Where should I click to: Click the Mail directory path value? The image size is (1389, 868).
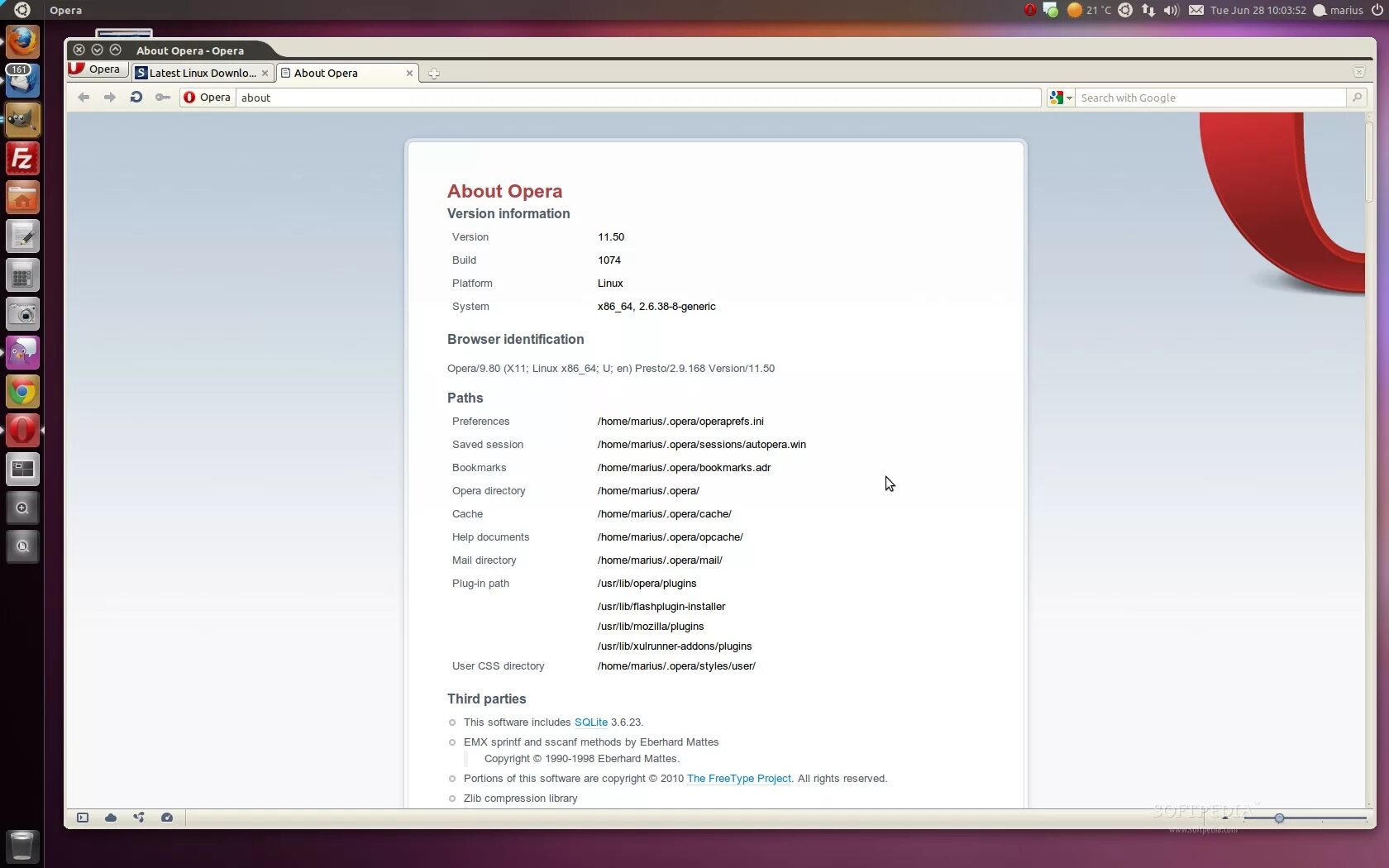pyautogui.click(x=660, y=560)
